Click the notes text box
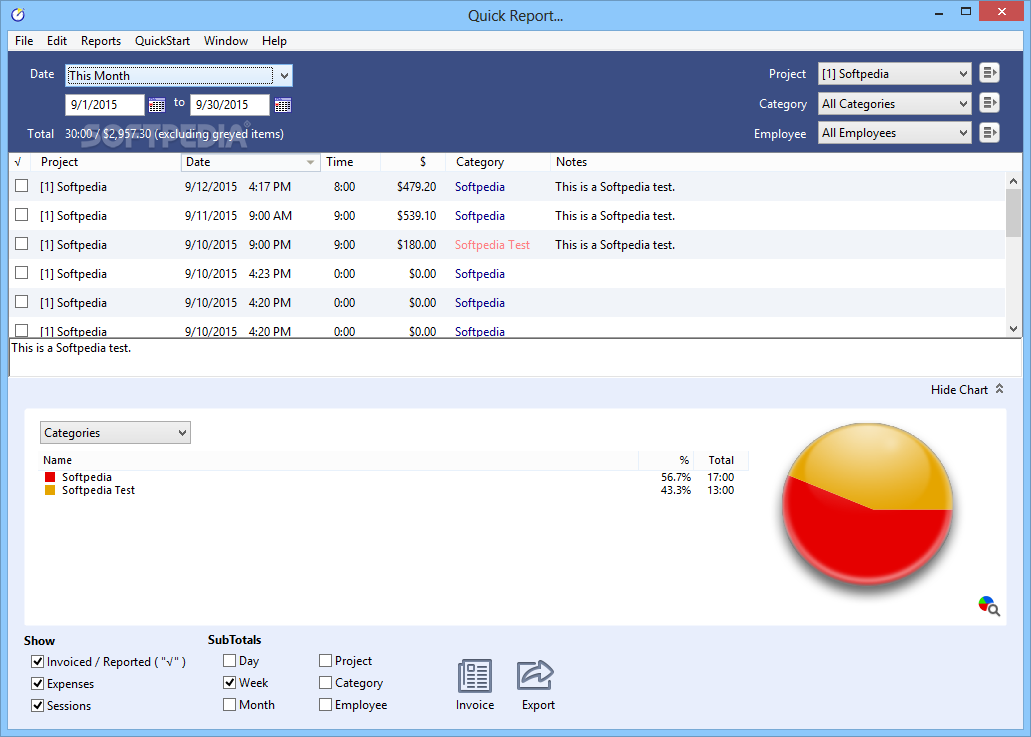 pos(516,358)
